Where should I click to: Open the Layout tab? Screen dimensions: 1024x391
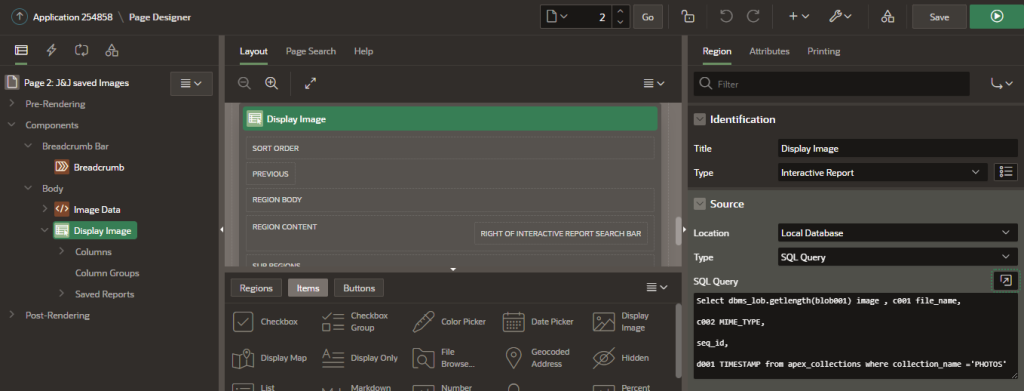[x=253, y=51]
